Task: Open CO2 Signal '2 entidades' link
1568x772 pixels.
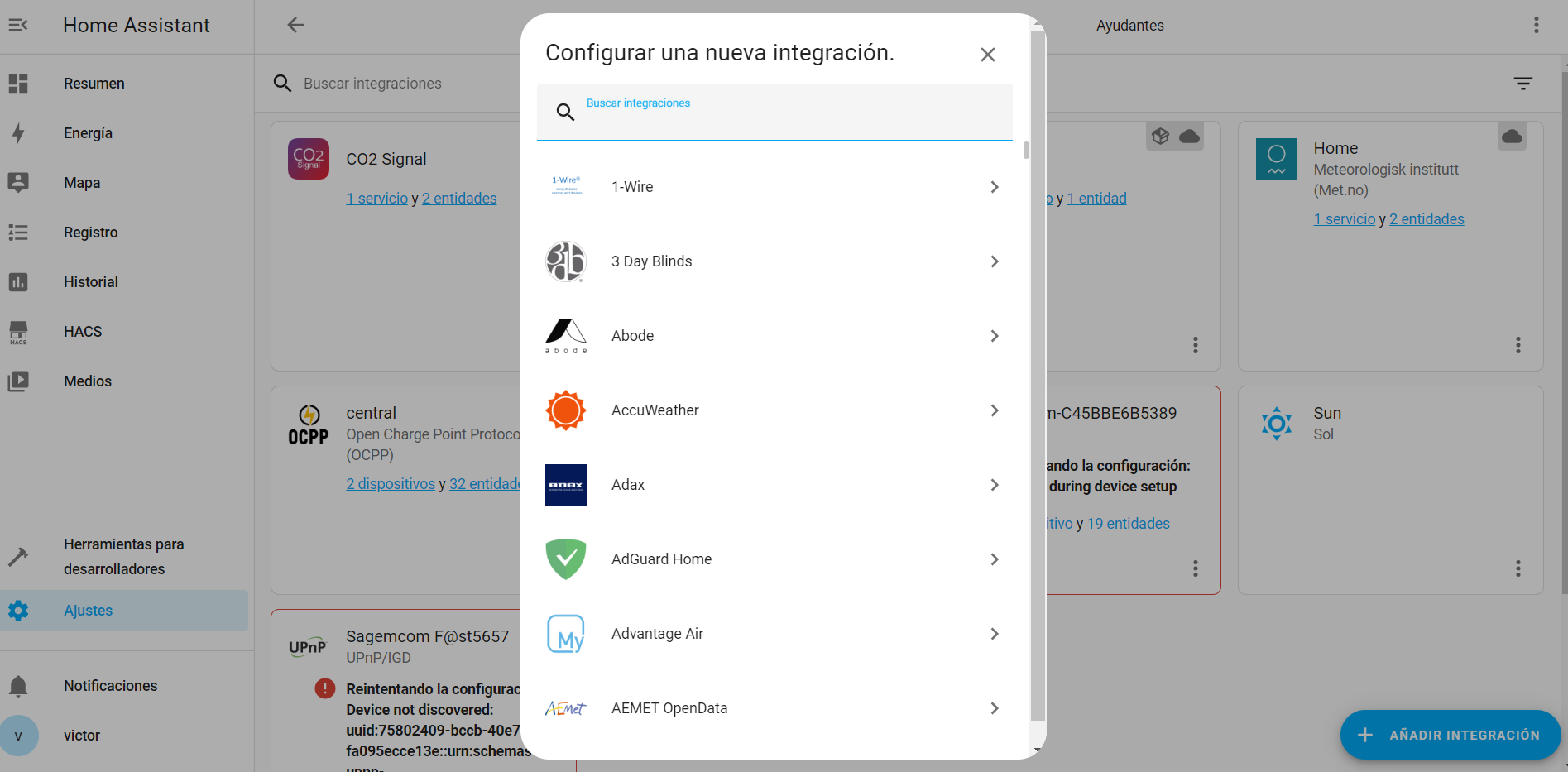Action: (x=459, y=199)
